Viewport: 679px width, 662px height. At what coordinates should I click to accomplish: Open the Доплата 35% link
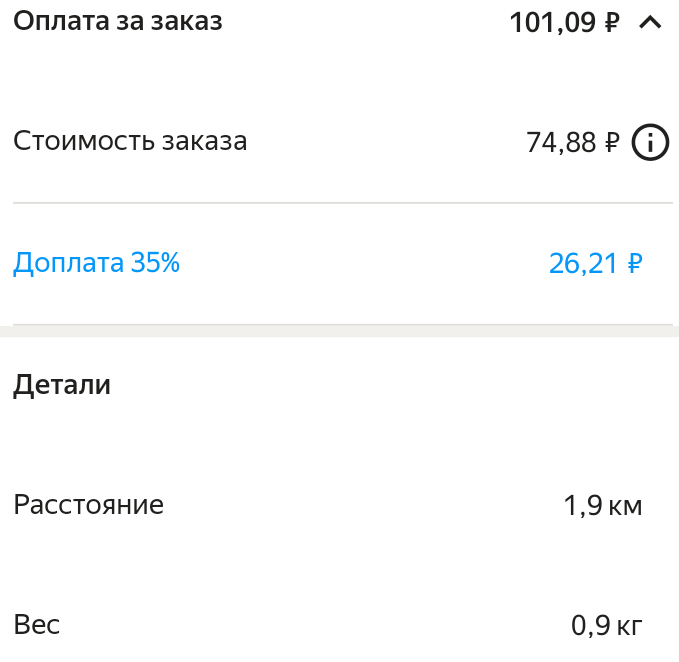pyautogui.click(x=96, y=263)
